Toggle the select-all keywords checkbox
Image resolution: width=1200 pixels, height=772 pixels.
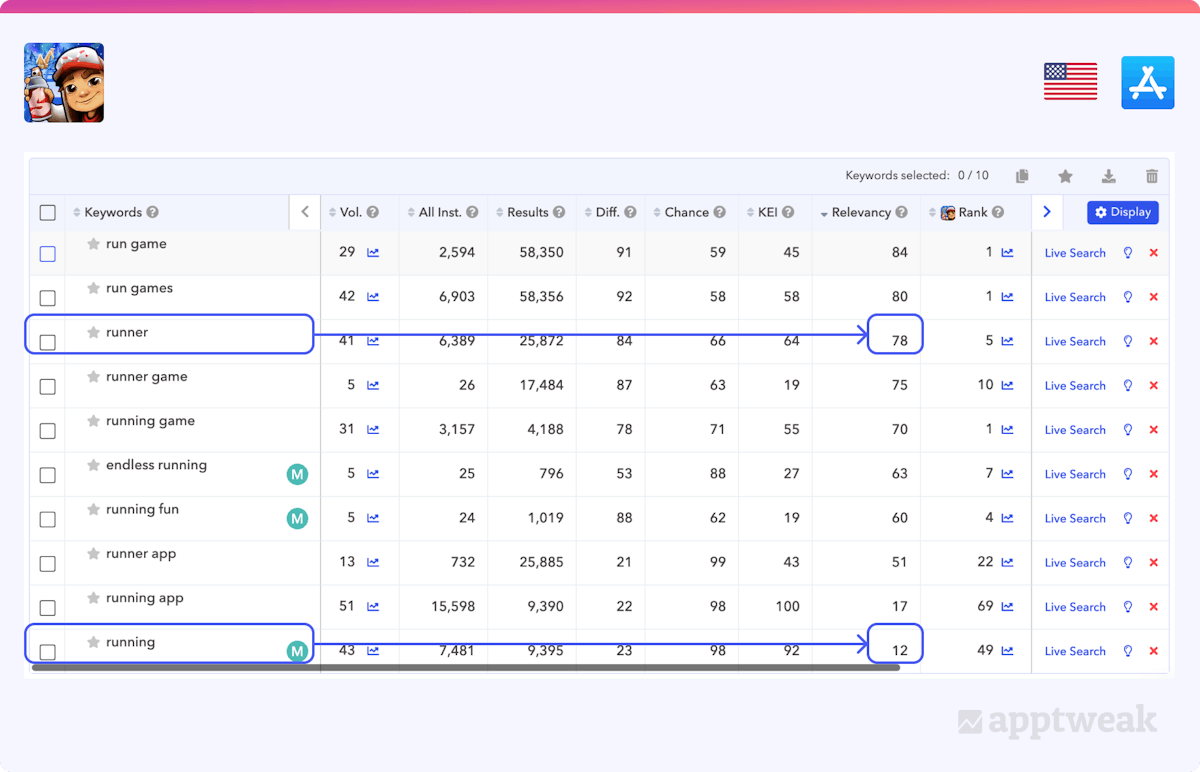click(47, 212)
